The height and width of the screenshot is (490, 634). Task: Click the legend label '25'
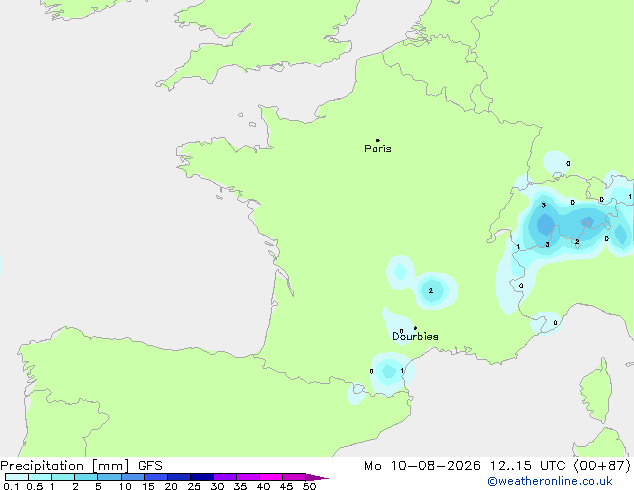[x=194, y=486]
